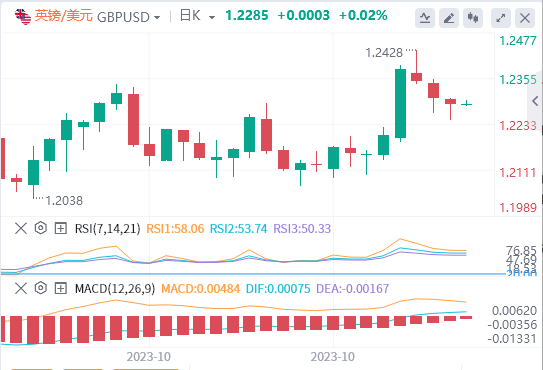Click the change value +0.0003
543x370 pixels.
304,16
